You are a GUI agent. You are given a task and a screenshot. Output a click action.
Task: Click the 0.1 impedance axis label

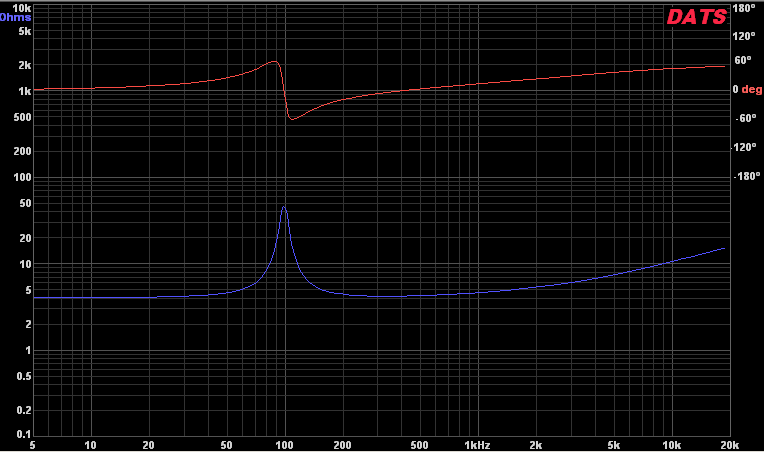click(x=24, y=434)
